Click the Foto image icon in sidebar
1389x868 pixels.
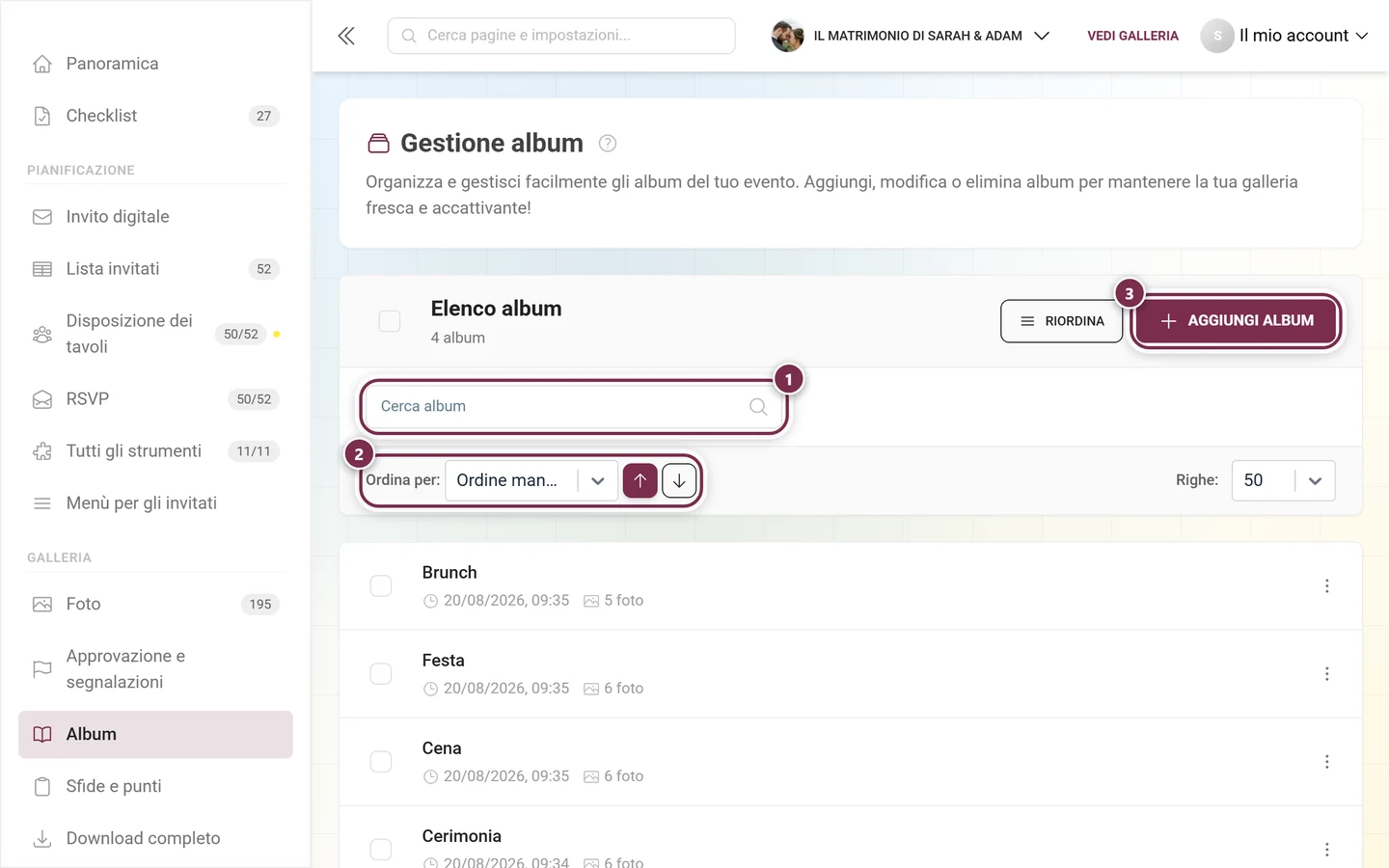(42, 605)
